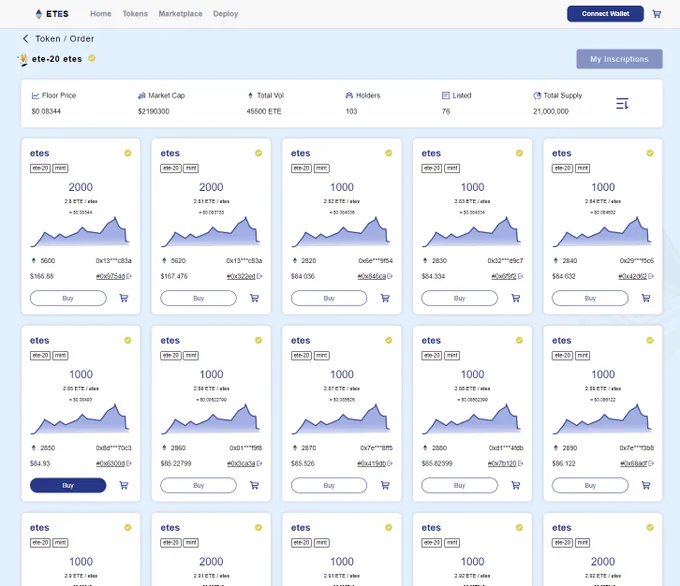The width and height of the screenshot is (680, 586).
Task: Click the price chart on the 2.8 ETE card
Action: [80, 232]
